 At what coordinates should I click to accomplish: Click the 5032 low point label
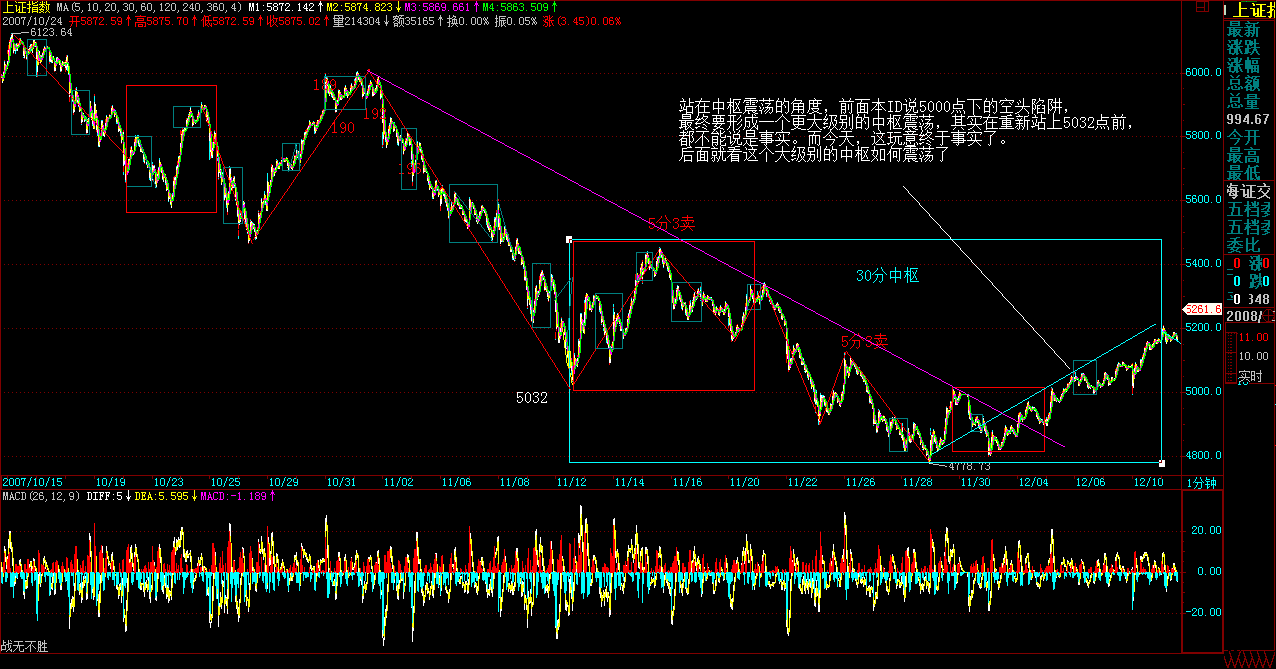531,398
